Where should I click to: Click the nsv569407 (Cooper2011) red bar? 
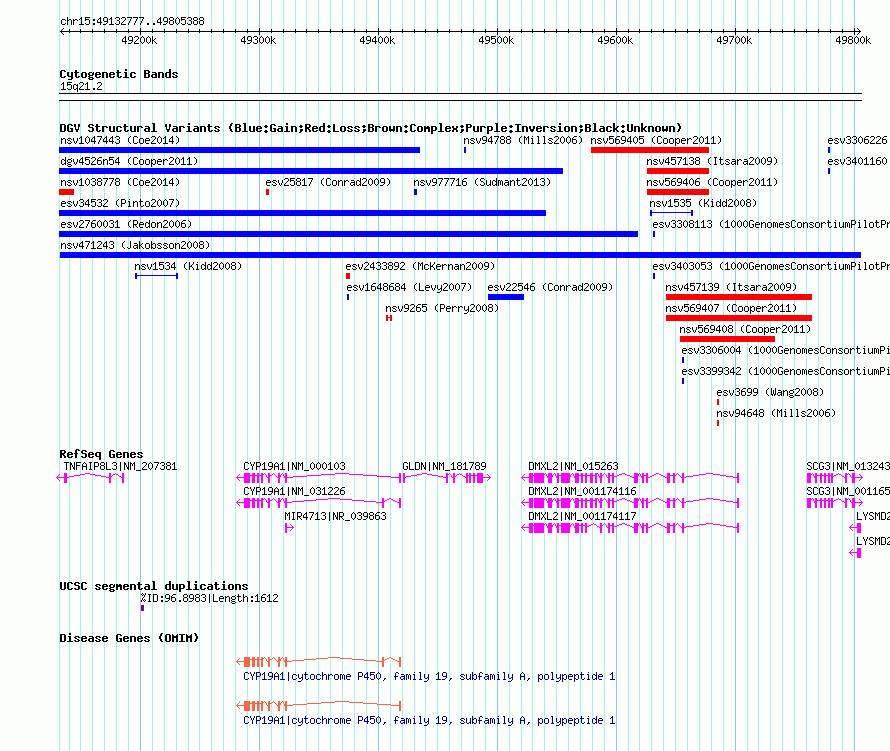pos(739,318)
